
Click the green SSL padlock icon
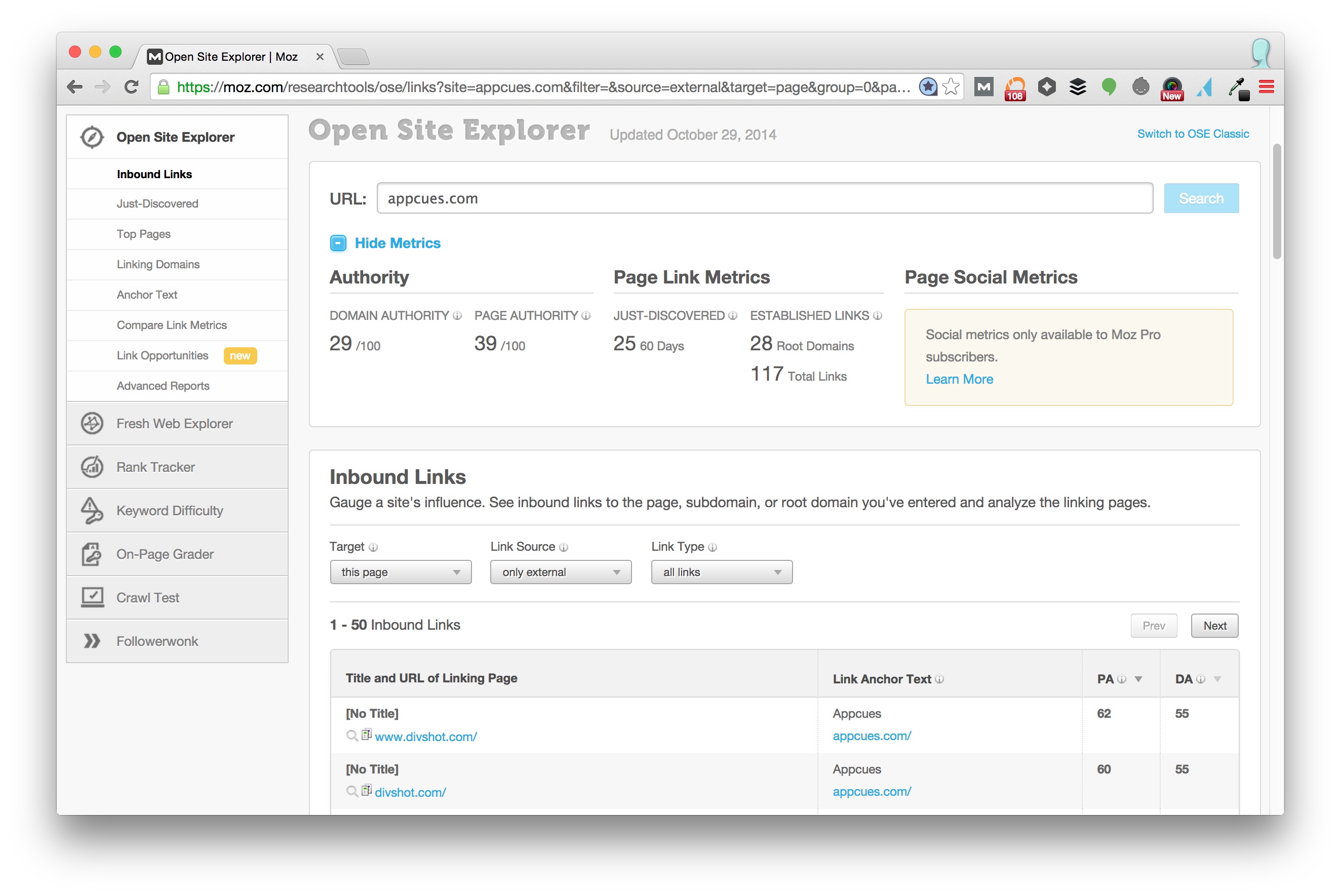pos(164,87)
